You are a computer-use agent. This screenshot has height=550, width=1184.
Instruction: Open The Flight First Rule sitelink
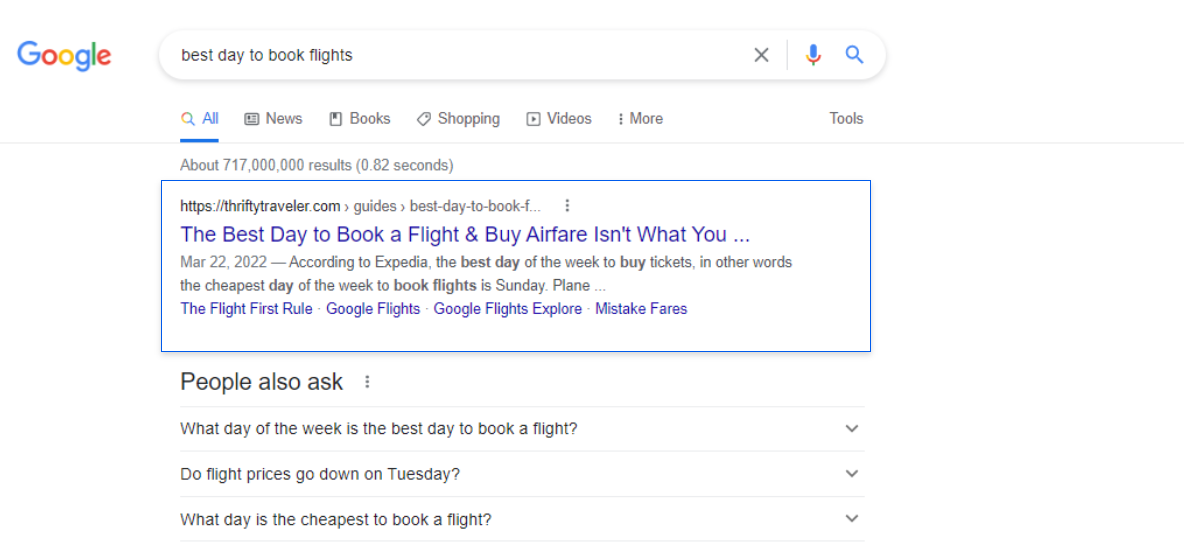[246, 309]
